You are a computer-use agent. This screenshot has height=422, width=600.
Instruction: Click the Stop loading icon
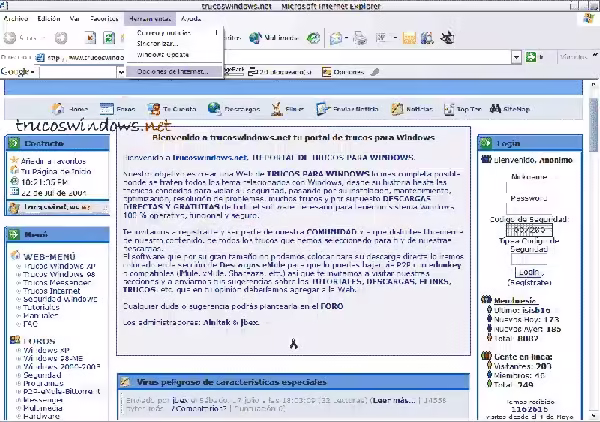pos(90,38)
